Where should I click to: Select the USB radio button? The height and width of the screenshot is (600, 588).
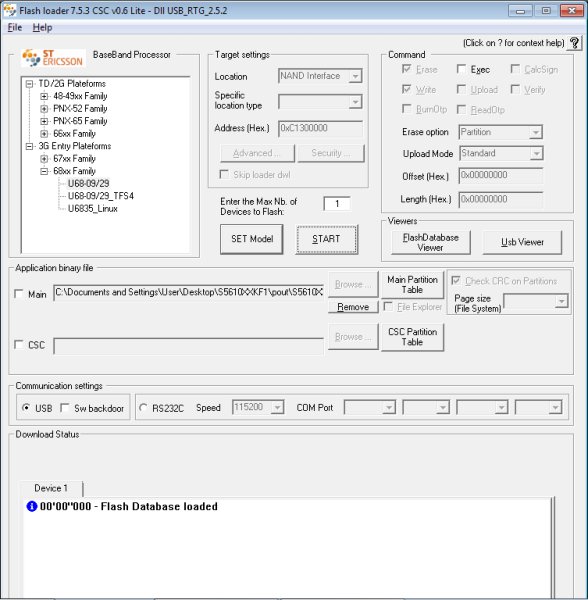tap(26, 408)
